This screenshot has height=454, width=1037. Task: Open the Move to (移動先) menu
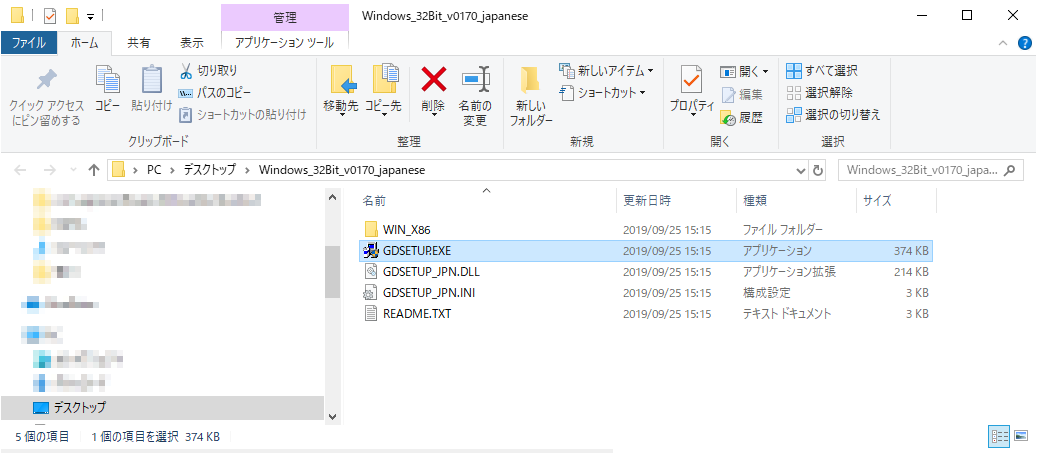341,92
